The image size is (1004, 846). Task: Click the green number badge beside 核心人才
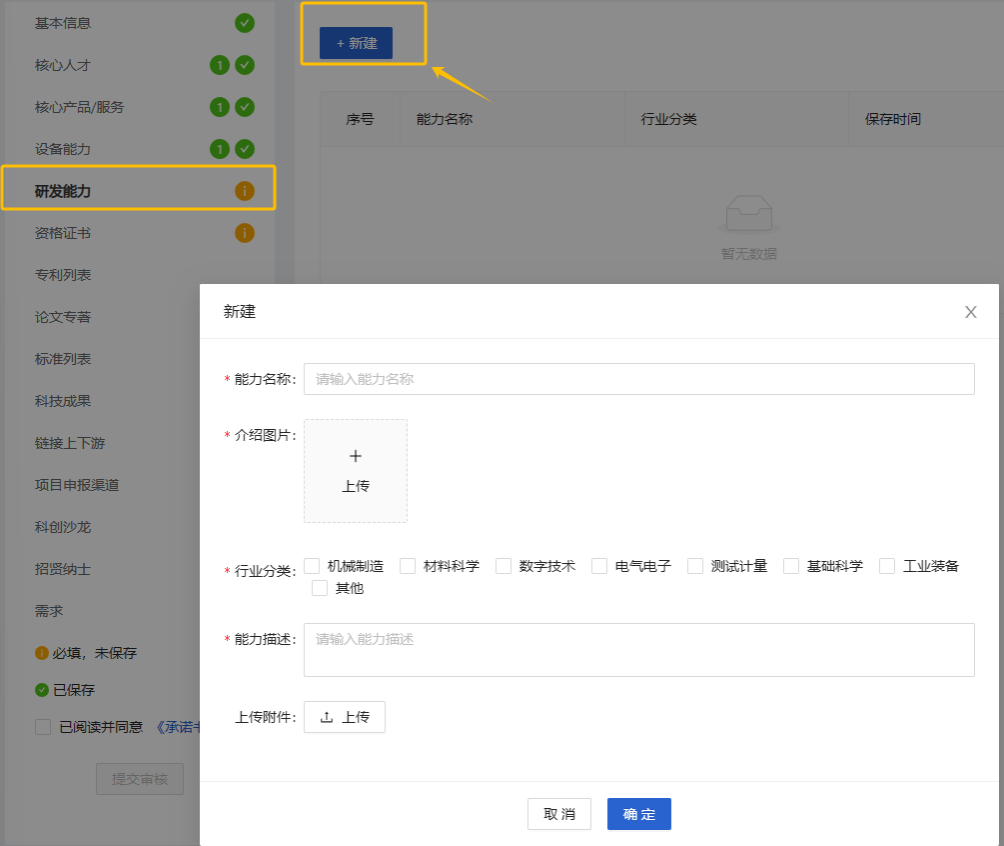(x=220, y=65)
